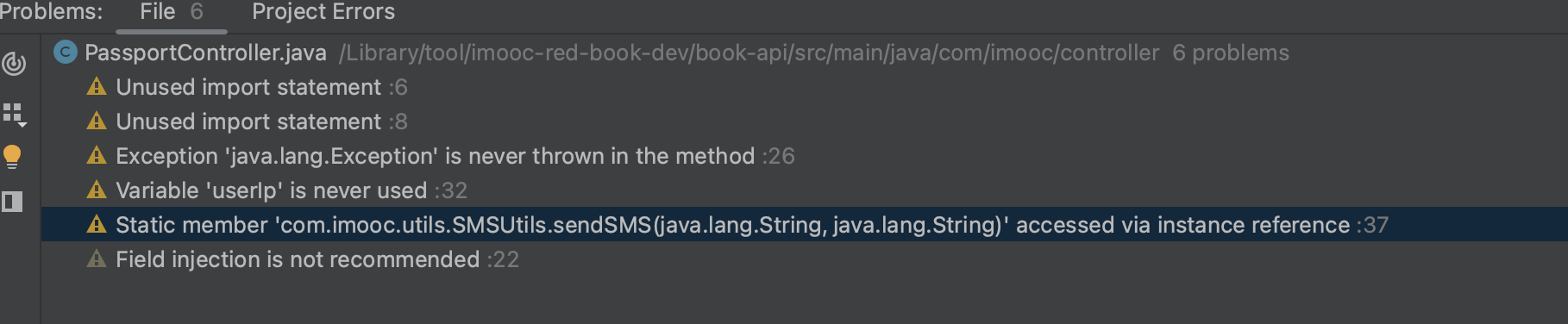1568x324 pixels.
Task: Click warning icon beside Variable 'userIp' problem
Action: pos(97,190)
